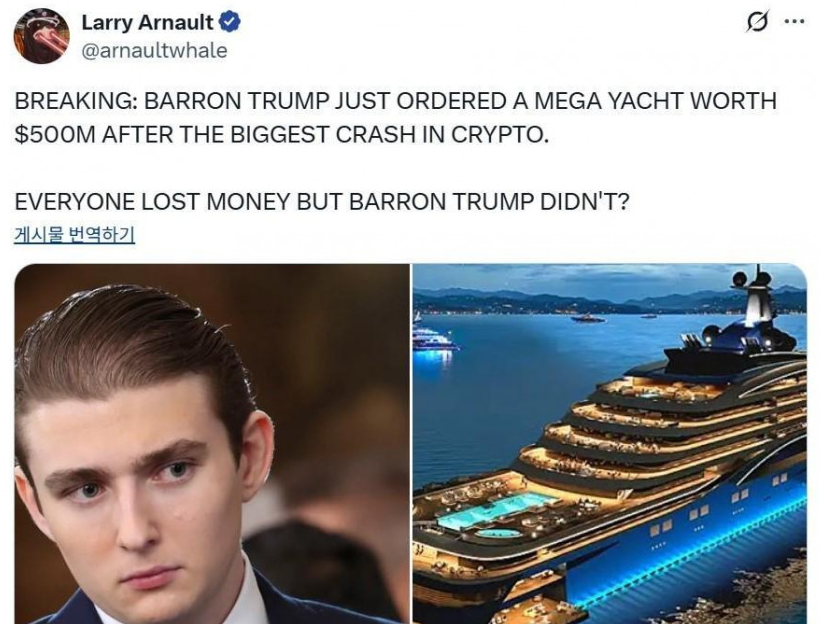Click the blue verified badge
This screenshot has width=820, height=624.
click(230, 22)
